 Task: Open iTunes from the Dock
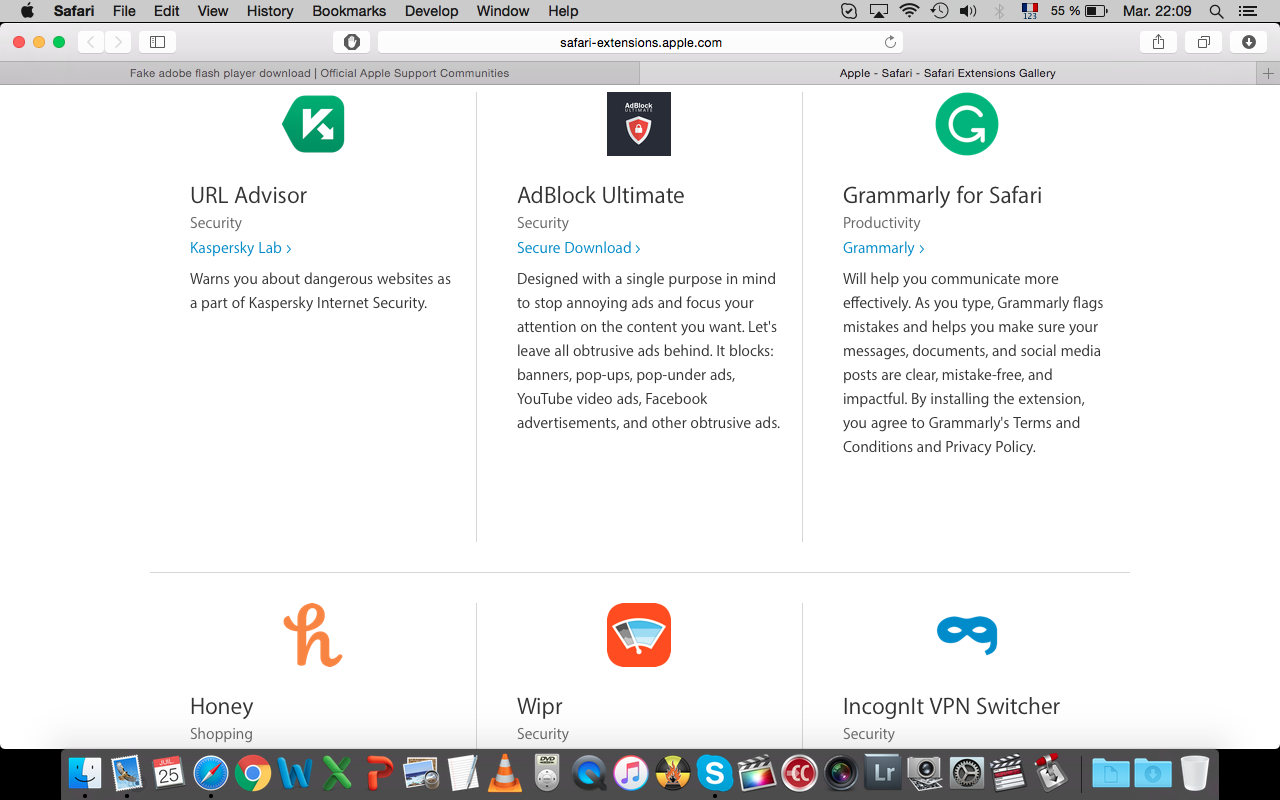630,773
